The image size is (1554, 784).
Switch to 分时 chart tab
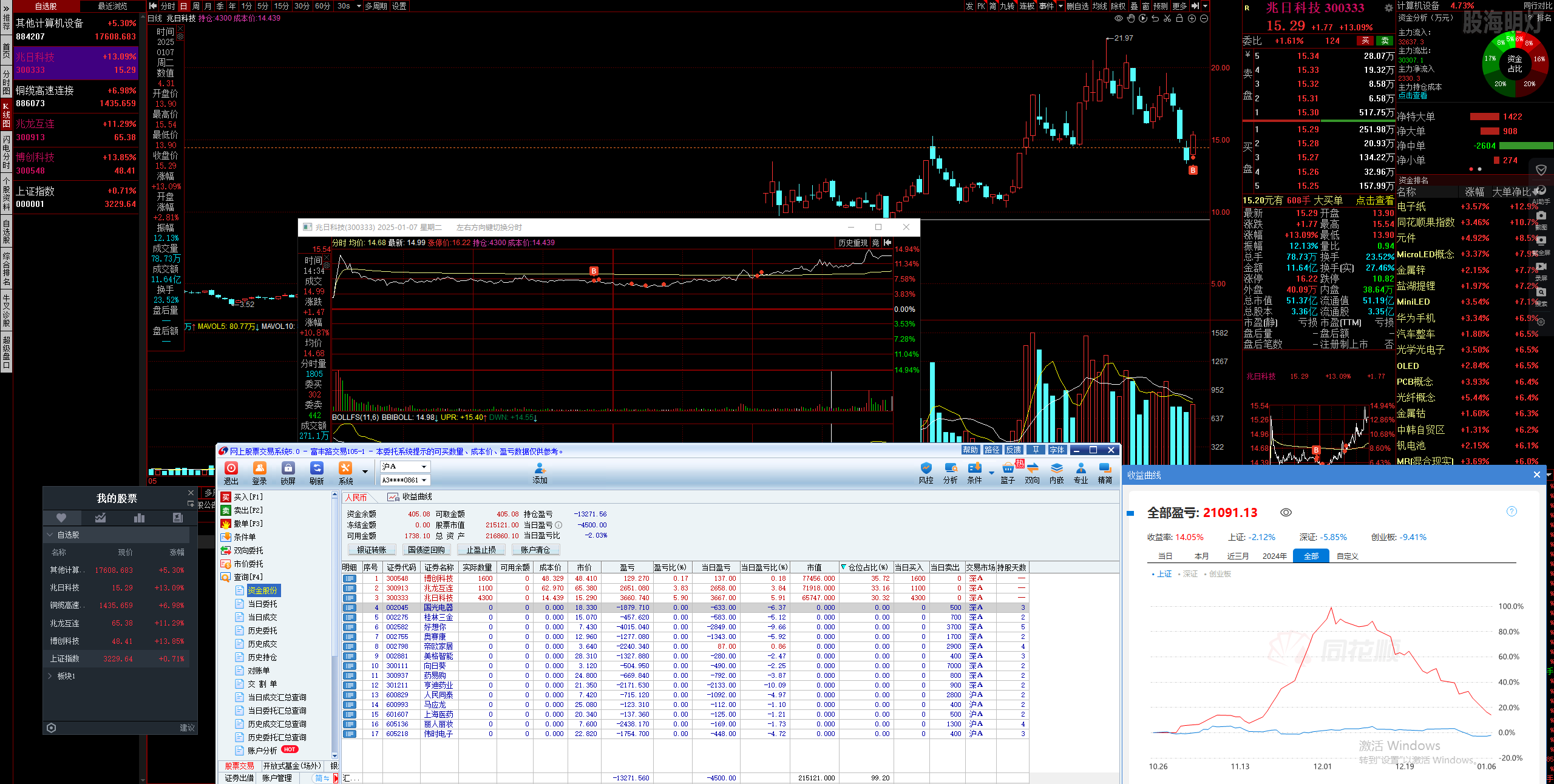click(168, 6)
